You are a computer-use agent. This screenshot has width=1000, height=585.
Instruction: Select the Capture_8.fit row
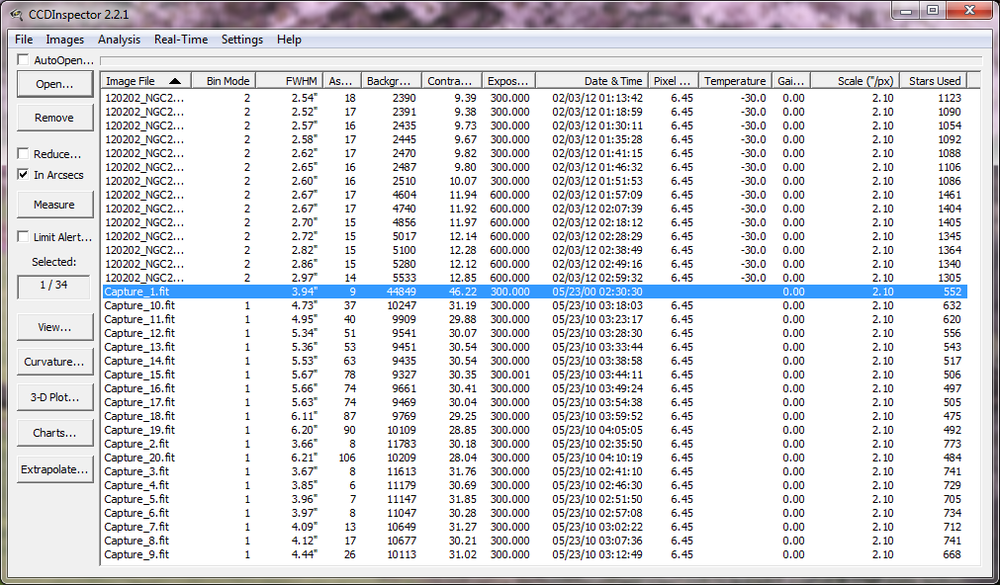pos(535,540)
